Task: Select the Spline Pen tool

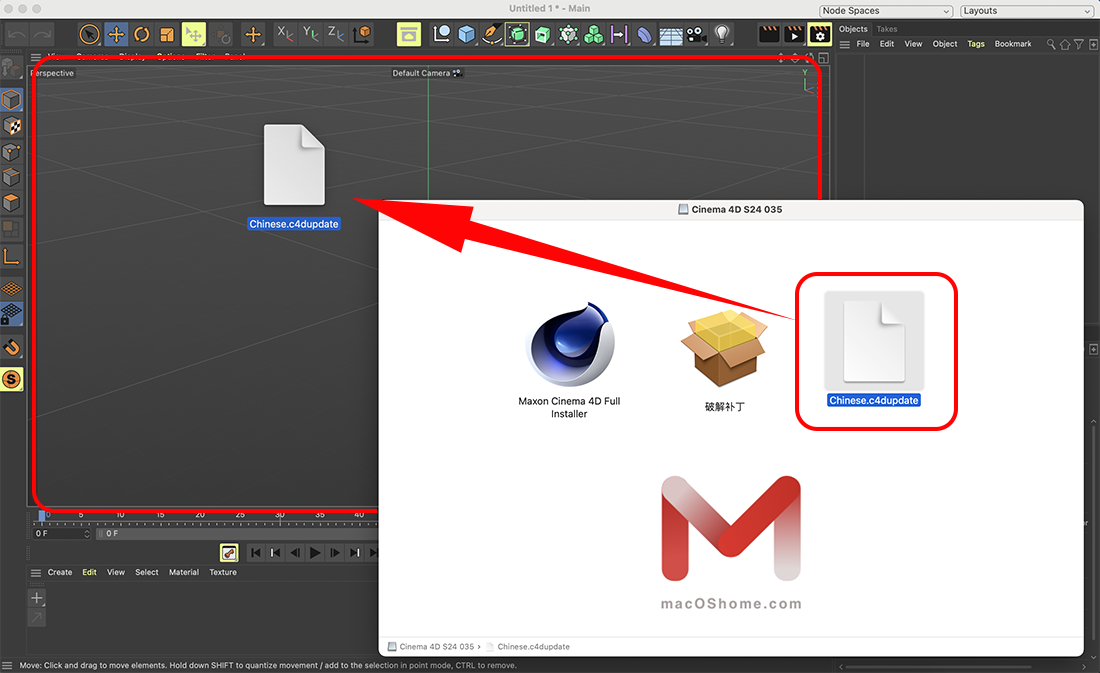Action: [492, 34]
